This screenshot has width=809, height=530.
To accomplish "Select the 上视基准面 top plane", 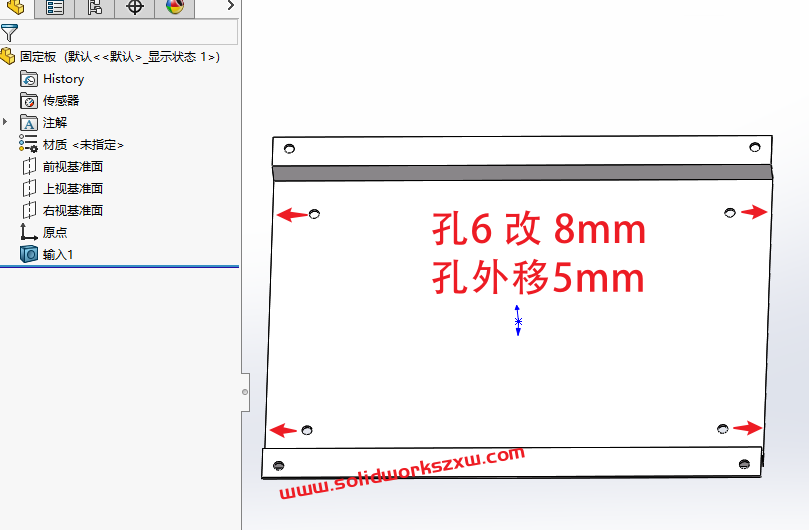I will (x=72, y=189).
